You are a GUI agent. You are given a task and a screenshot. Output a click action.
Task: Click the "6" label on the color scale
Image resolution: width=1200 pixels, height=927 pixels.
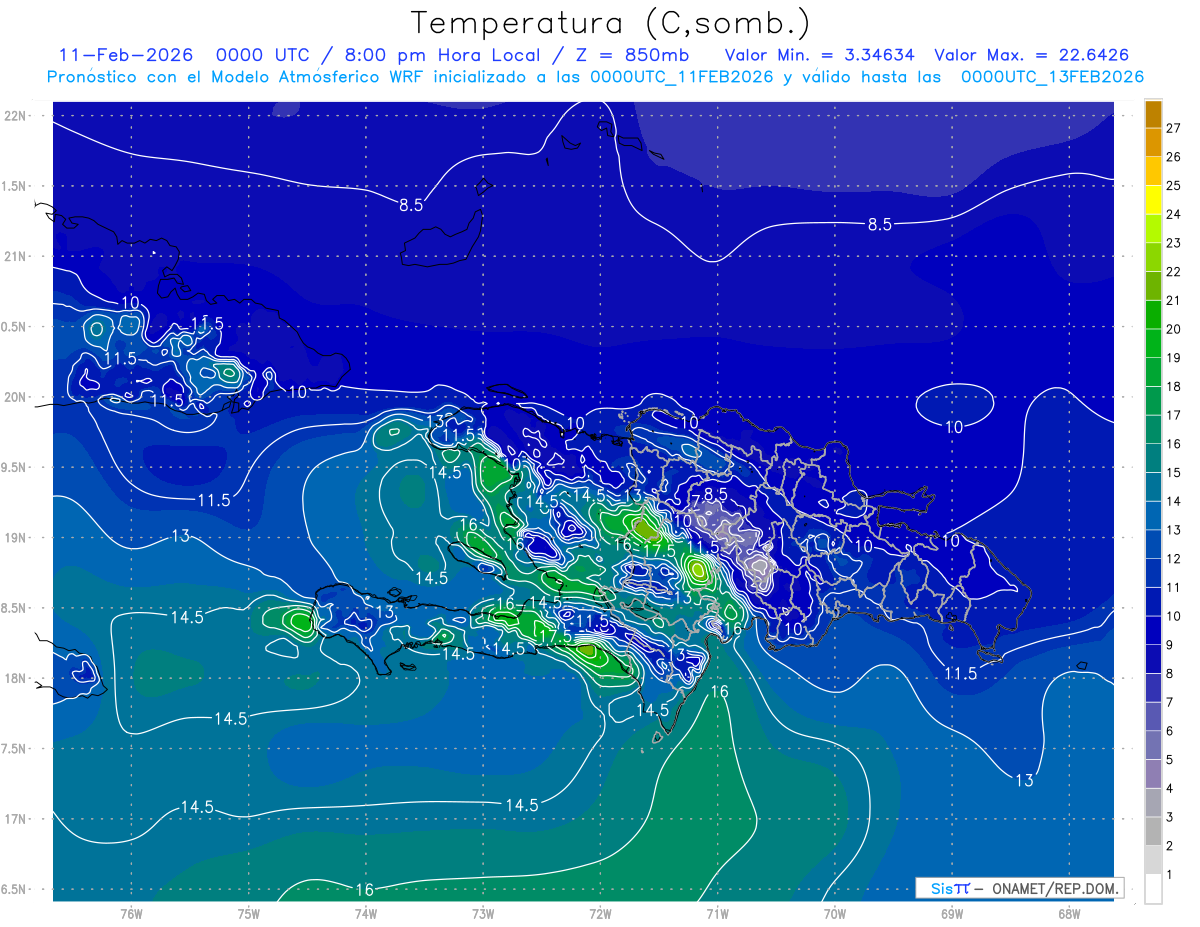pyautogui.click(x=1170, y=731)
